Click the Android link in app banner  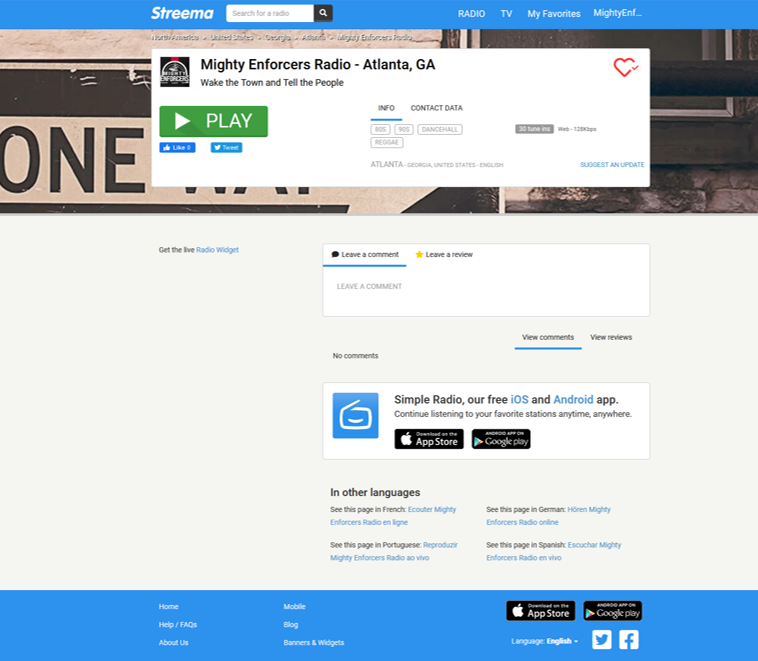point(573,399)
